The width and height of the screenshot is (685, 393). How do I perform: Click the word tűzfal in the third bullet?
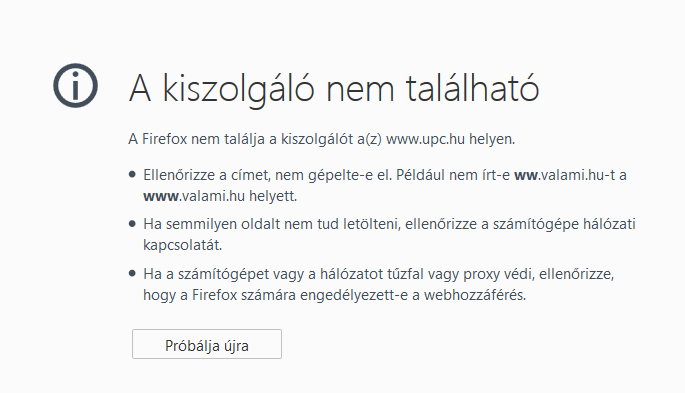(405, 274)
